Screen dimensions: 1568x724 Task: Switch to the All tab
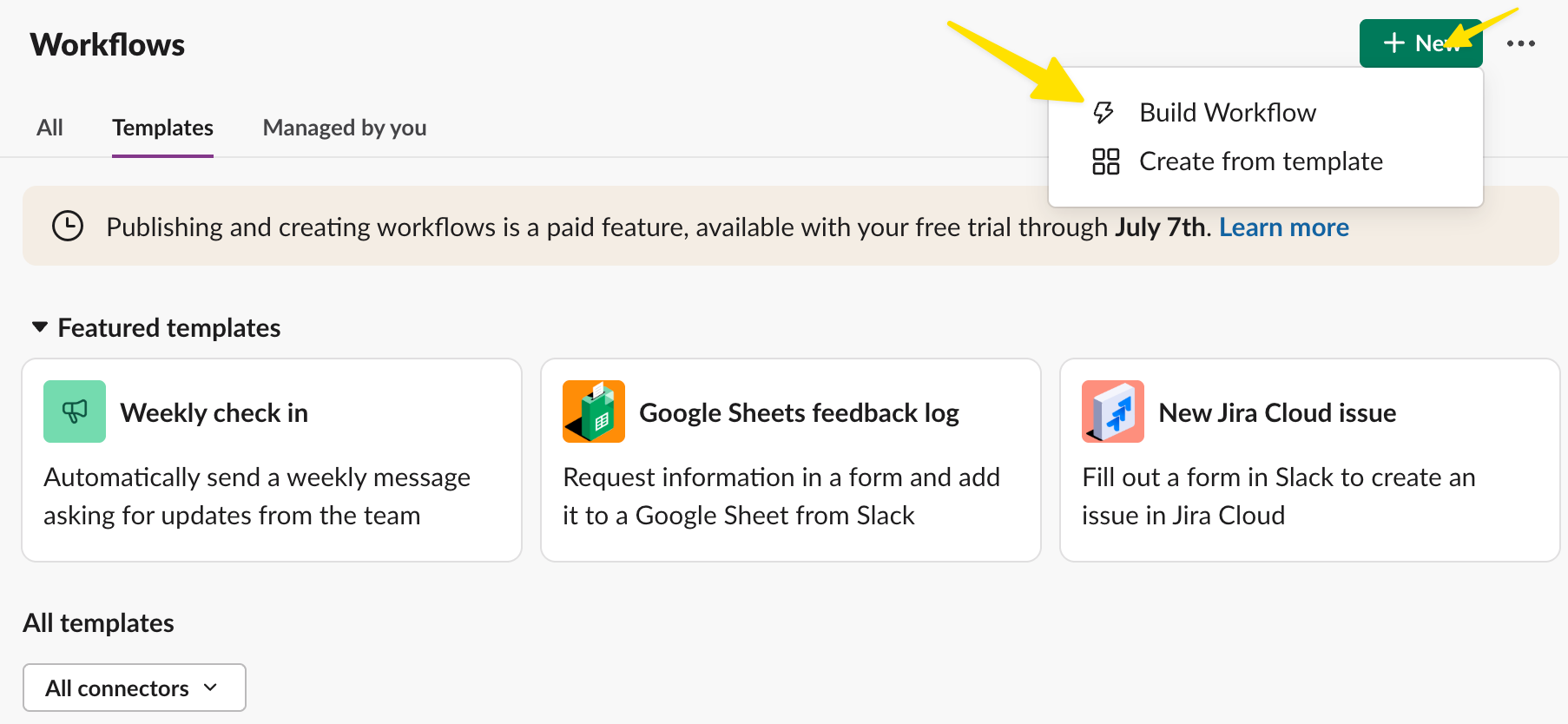[49, 128]
